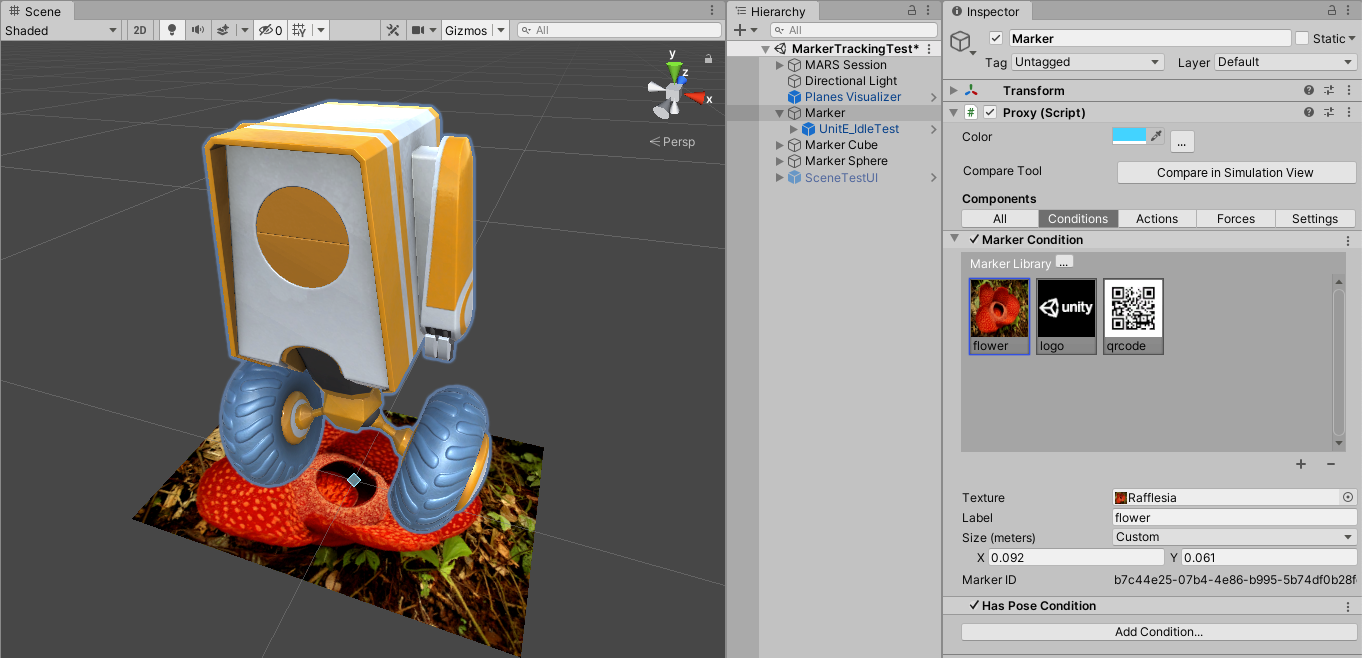Click the Add Condition button
The width and height of the screenshot is (1362, 658).
click(x=1158, y=632)
